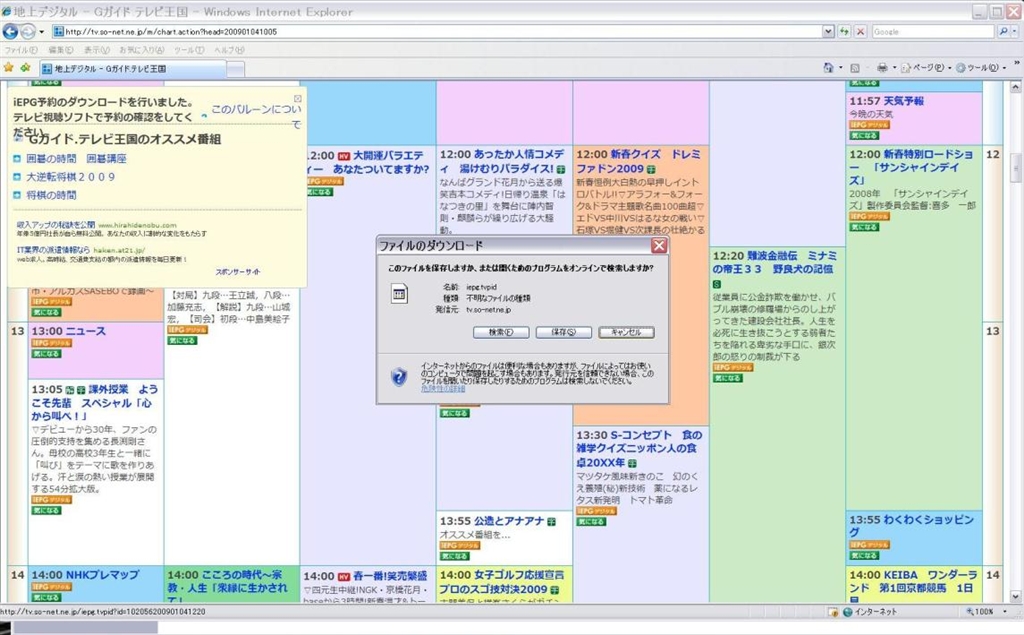Open the 編集(E) menu
1024x635 pixels.
[60, 50]
